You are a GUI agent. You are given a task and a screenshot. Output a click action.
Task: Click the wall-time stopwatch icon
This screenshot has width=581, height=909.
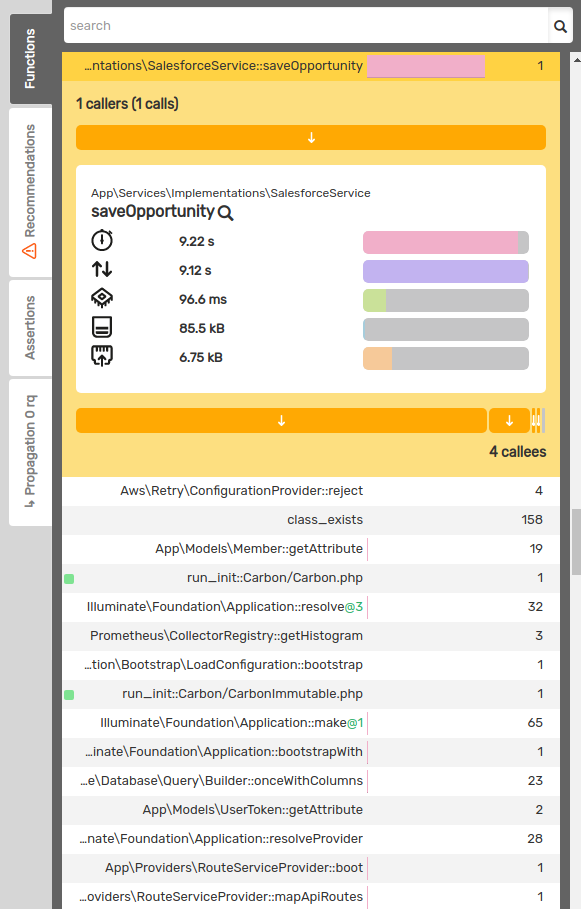(x=102, y=241)
